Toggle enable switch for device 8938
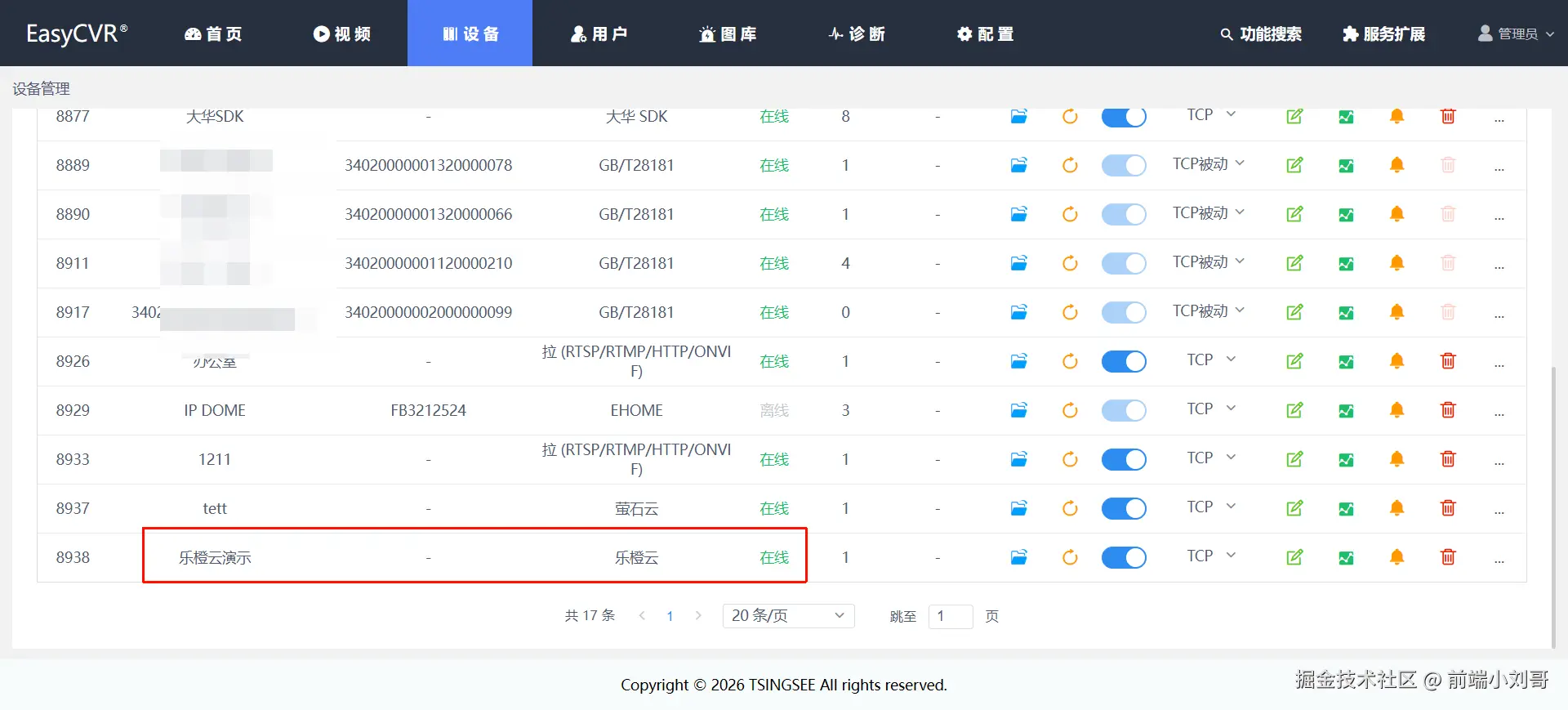The height and width of the screenshot is (710, 1568). pyautogui.click(x=1124, y=557)
